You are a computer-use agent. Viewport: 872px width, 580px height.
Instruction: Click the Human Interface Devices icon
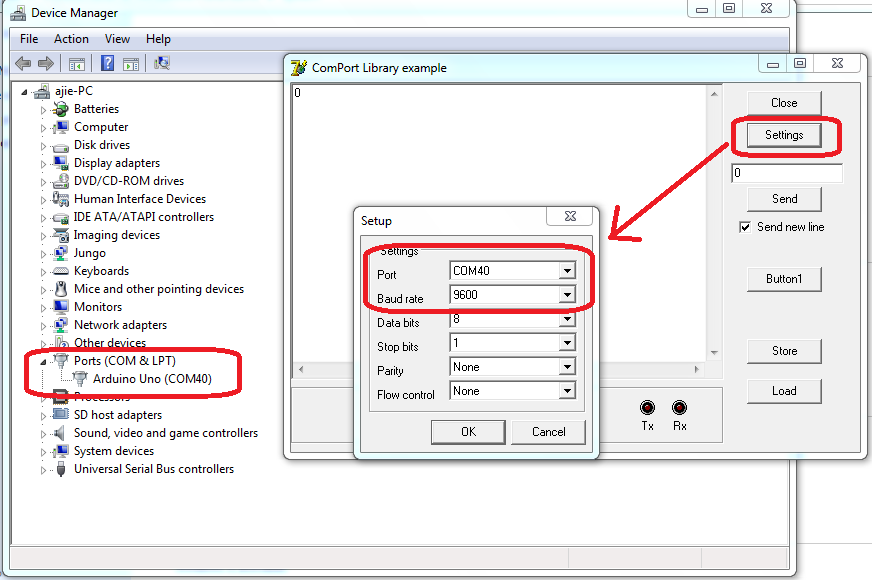(x=61, y=199)
